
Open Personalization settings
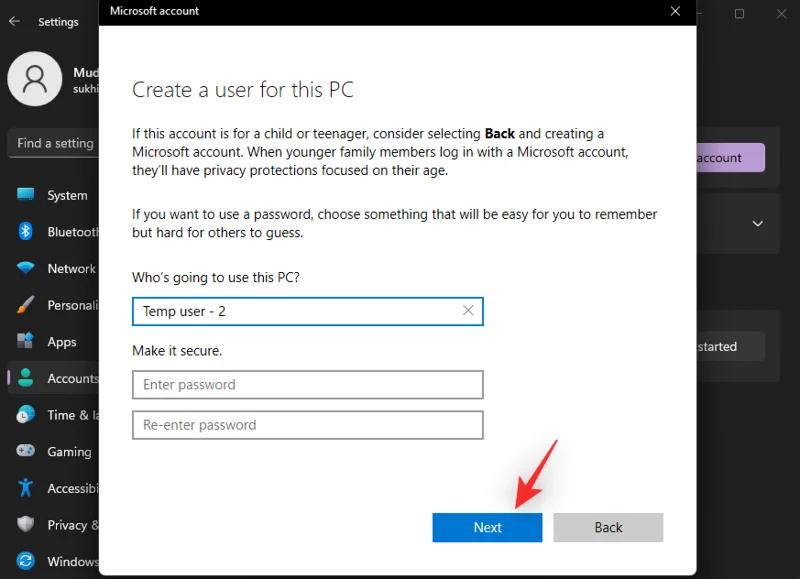tap(65, 305)
